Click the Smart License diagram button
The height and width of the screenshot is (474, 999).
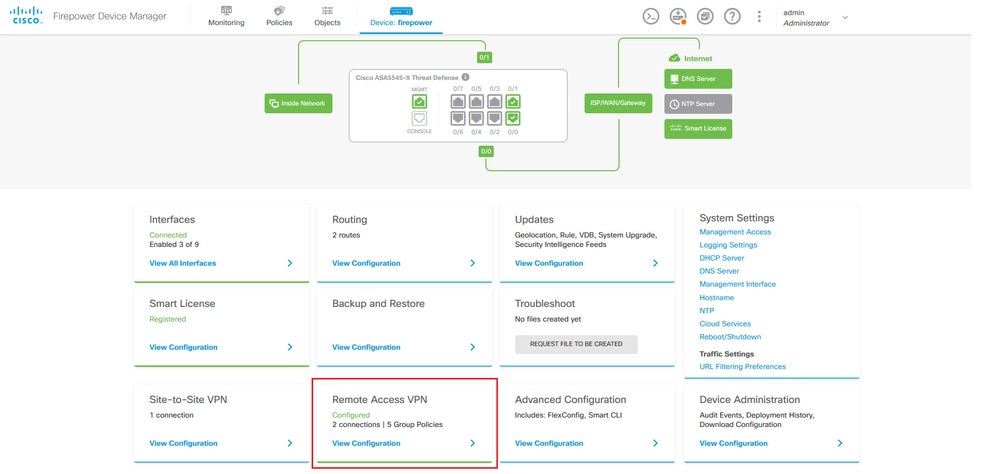(698, 129)
